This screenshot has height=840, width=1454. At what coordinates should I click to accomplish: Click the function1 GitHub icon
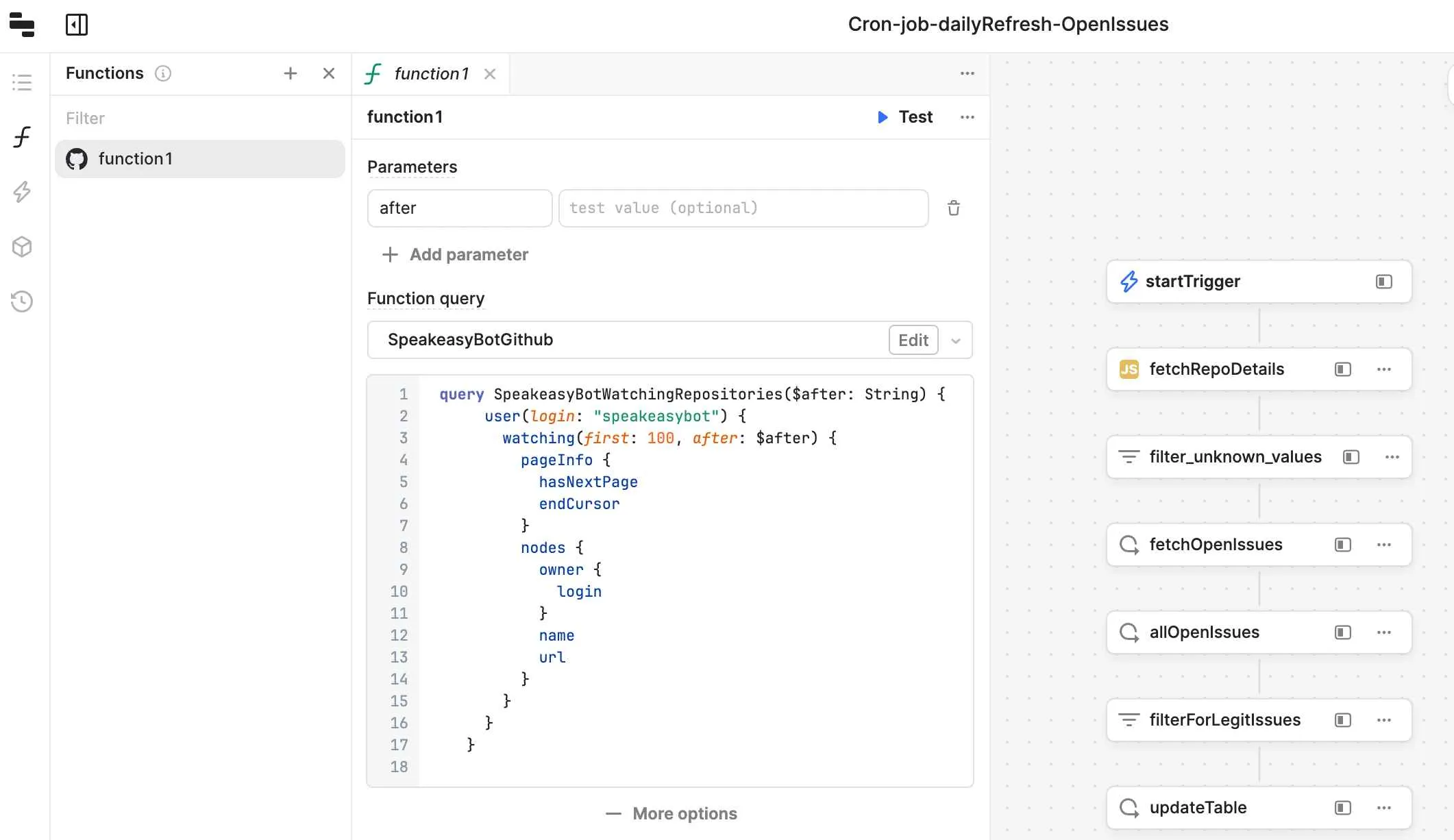(x=77, y=159)
